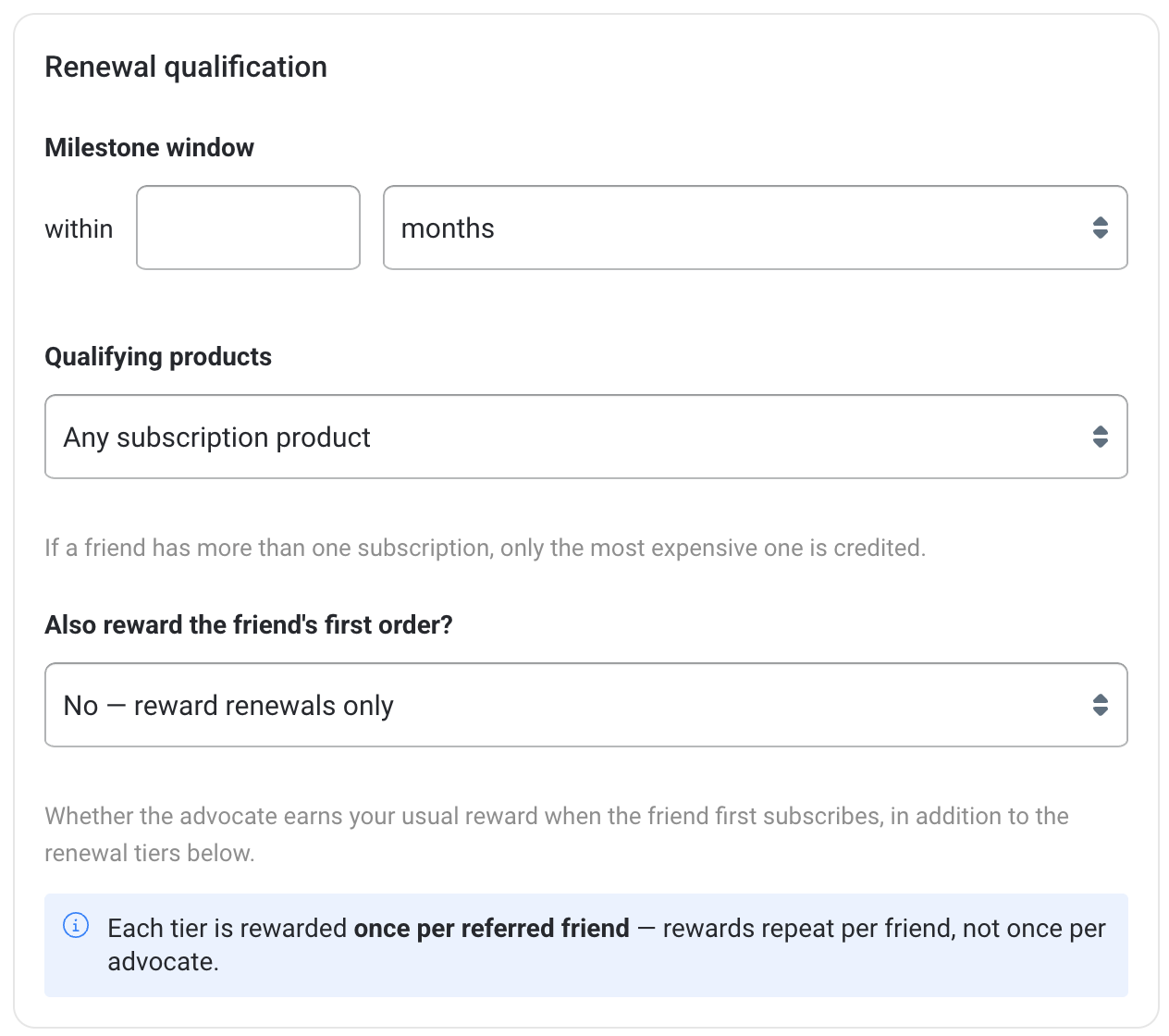Click the info icon in the blue notice
The width and height of the screenshot is (1169, 1036).
click(76, 925)
